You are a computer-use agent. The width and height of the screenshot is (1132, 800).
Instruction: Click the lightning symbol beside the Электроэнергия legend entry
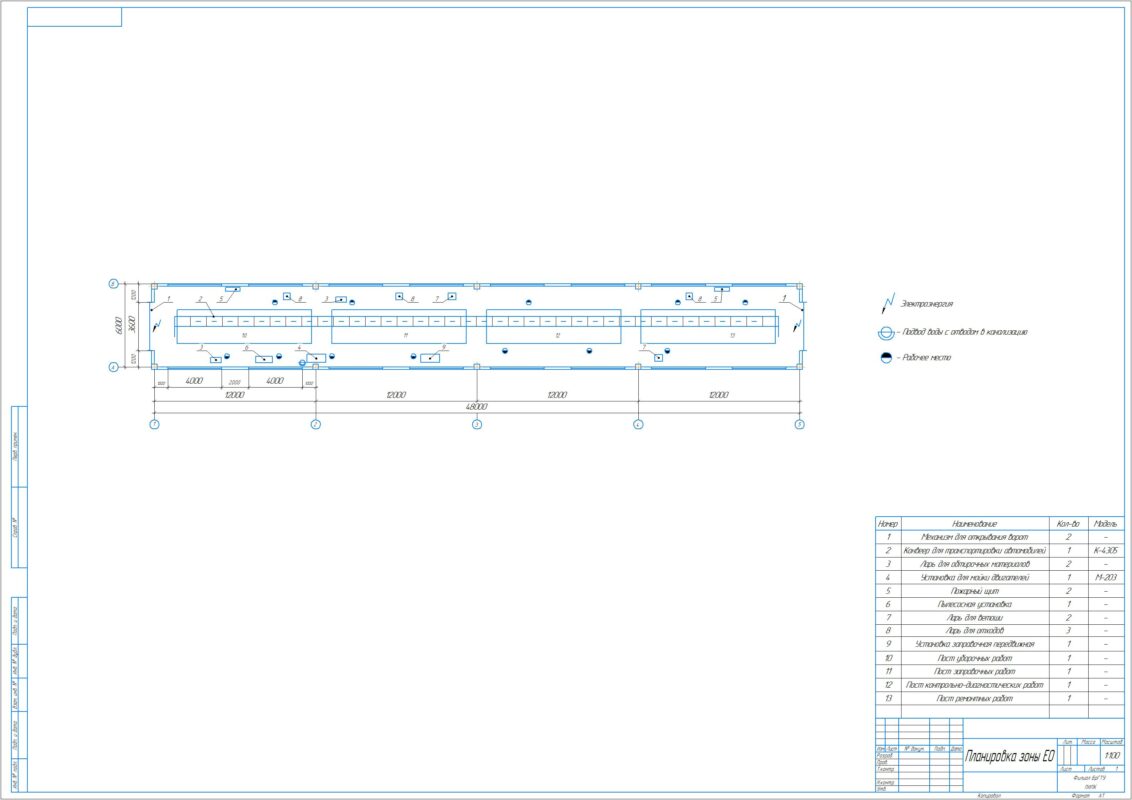[888, 303]
